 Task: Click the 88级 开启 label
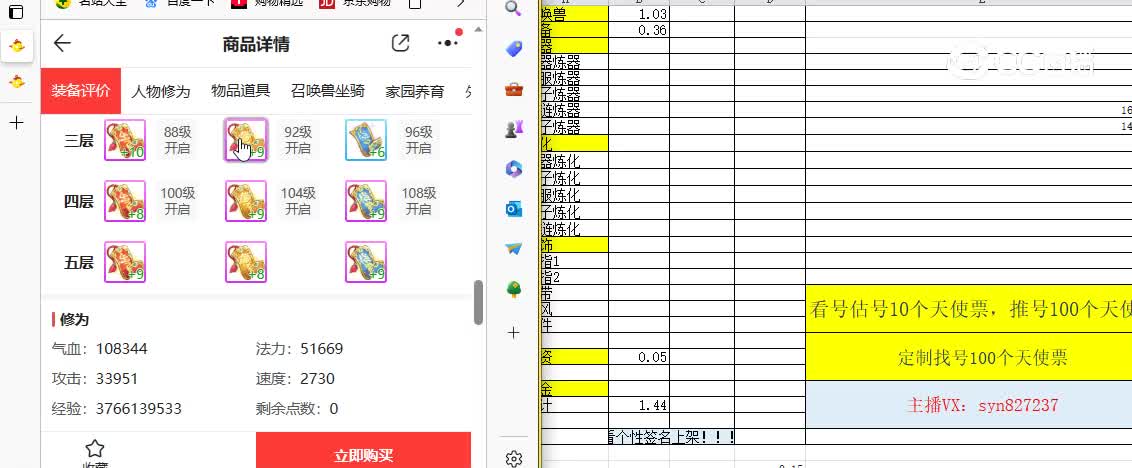pos(177,140)
